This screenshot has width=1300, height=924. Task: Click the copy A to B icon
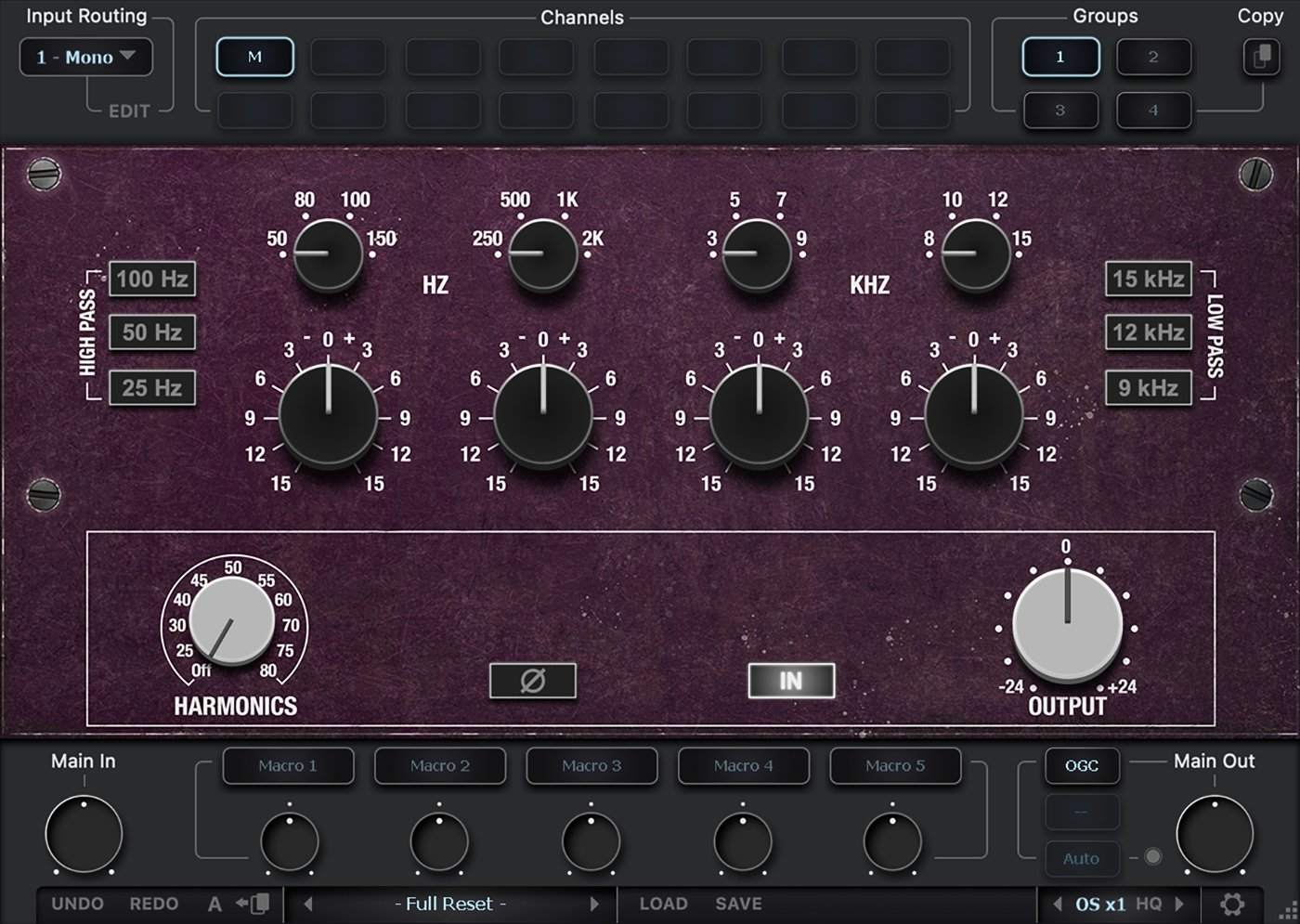pyautogui.click(x=253, y=904)
